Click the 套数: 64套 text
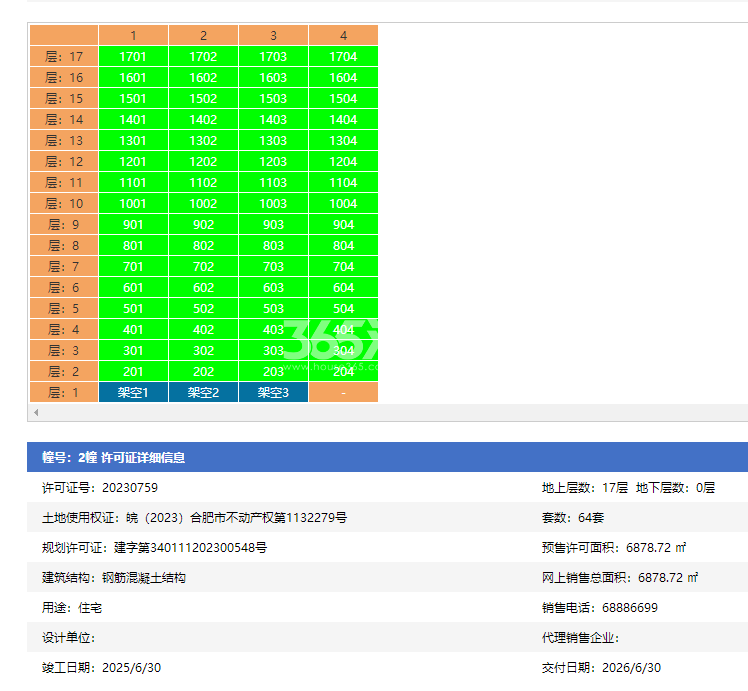This screenshot has height=691, width=748. click(573, 517)
